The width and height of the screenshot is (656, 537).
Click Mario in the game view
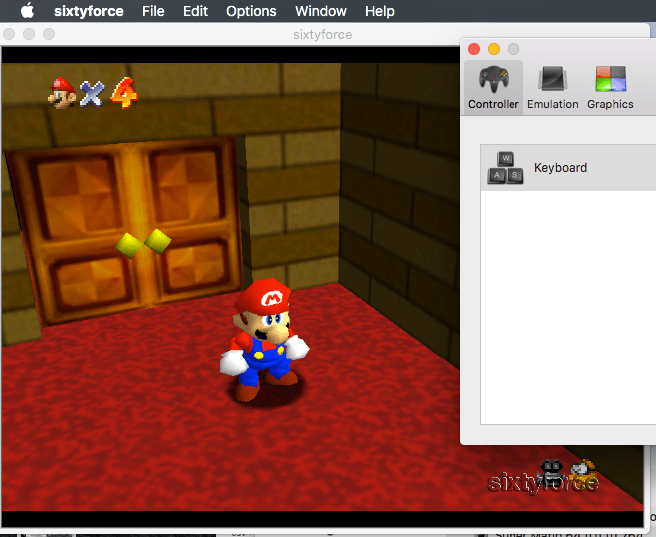point(265,340)
